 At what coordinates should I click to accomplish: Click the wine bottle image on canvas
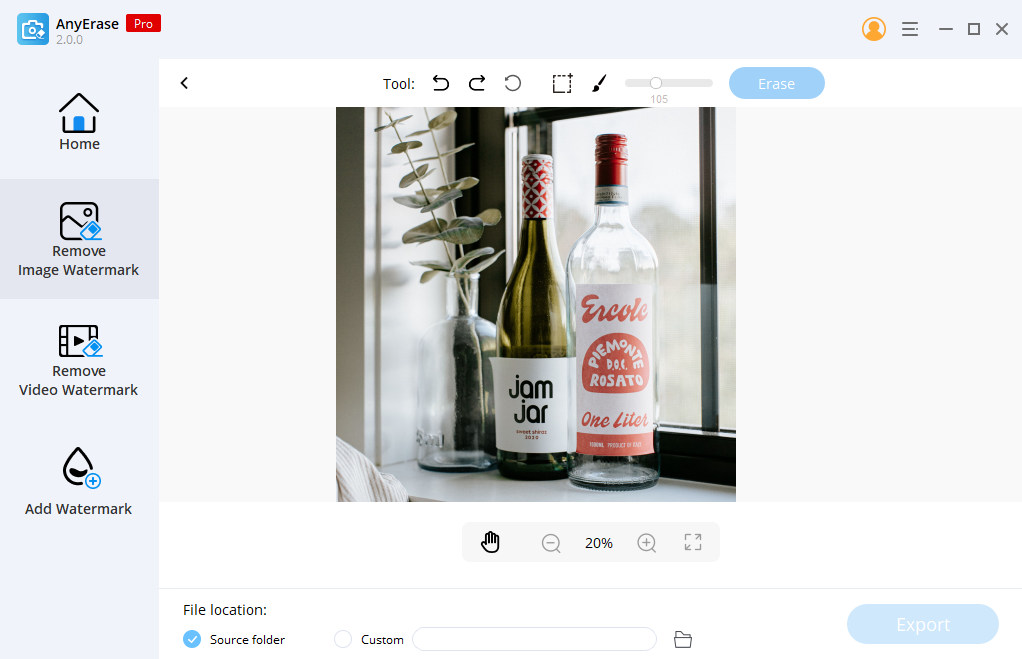pyautogui.click(x=536, y=304)
